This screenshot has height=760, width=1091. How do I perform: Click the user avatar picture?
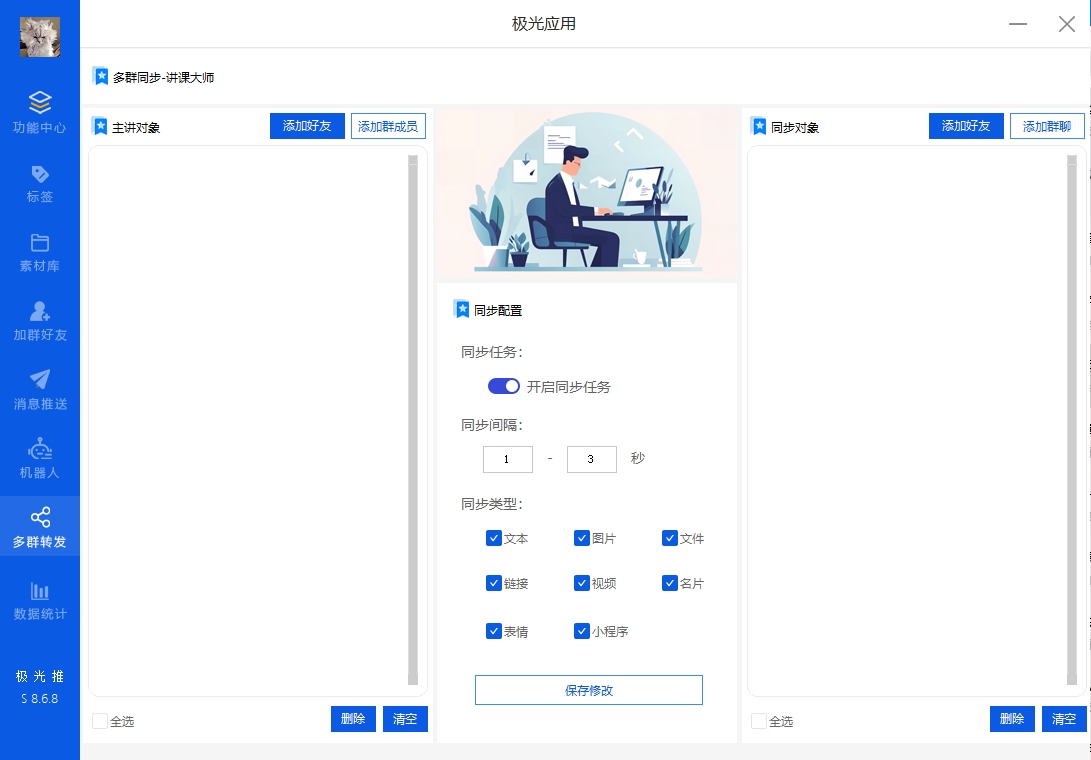tap(40, 37)
